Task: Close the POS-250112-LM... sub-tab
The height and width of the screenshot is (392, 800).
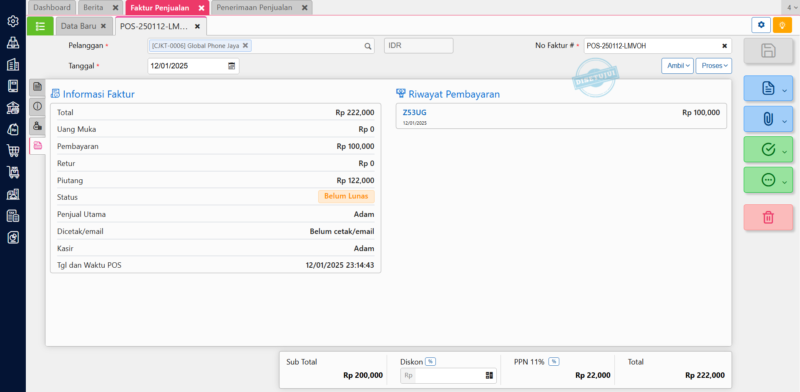Action: coord(197,26)
